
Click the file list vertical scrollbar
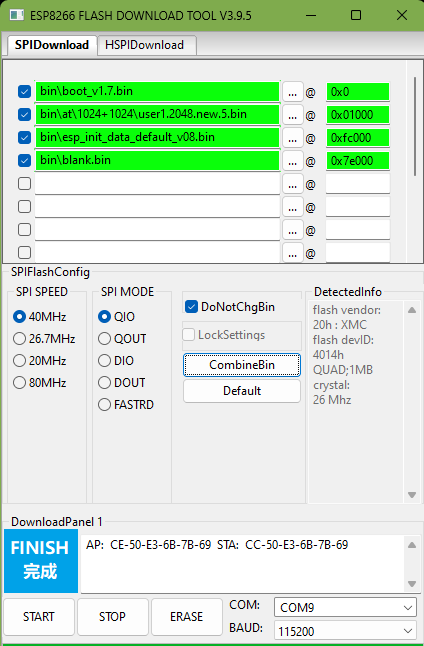pyautogui.click(x=415, y=126)
